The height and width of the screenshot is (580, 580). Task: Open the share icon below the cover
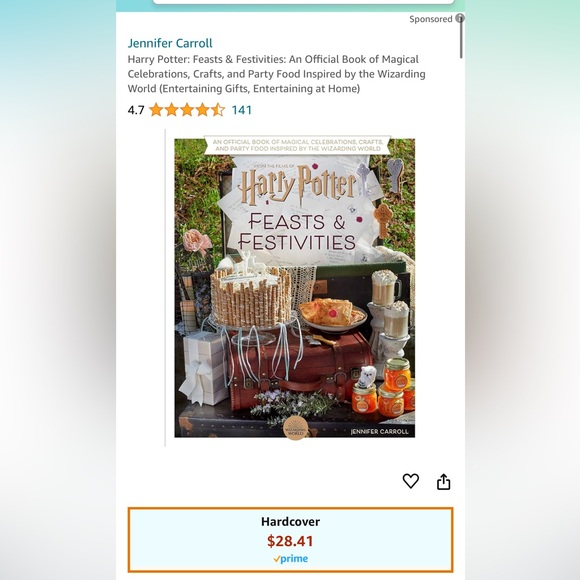pyautogui.click(x=444, y=482)
